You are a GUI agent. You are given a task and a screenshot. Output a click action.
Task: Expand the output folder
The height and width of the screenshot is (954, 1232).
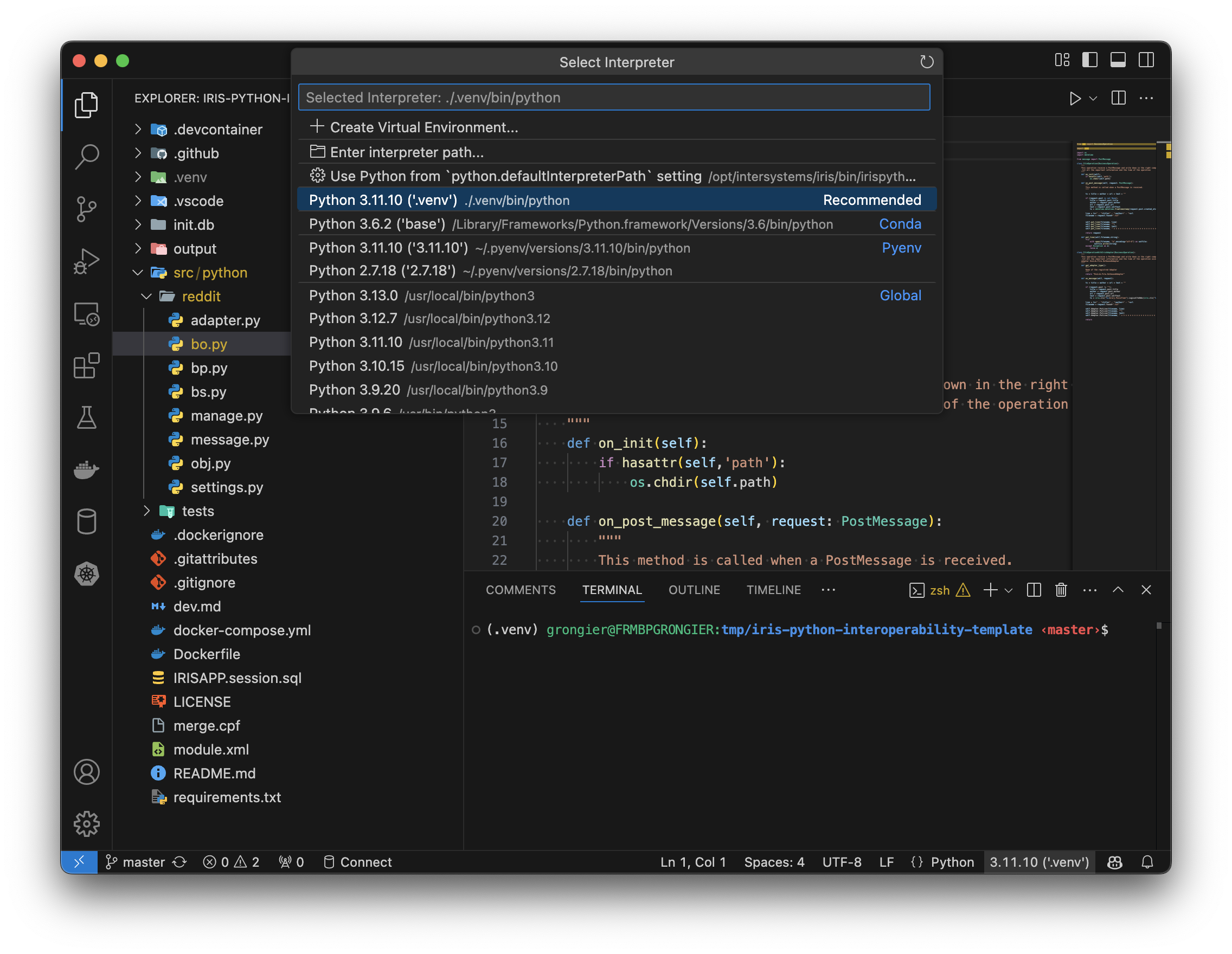(138, 248)
